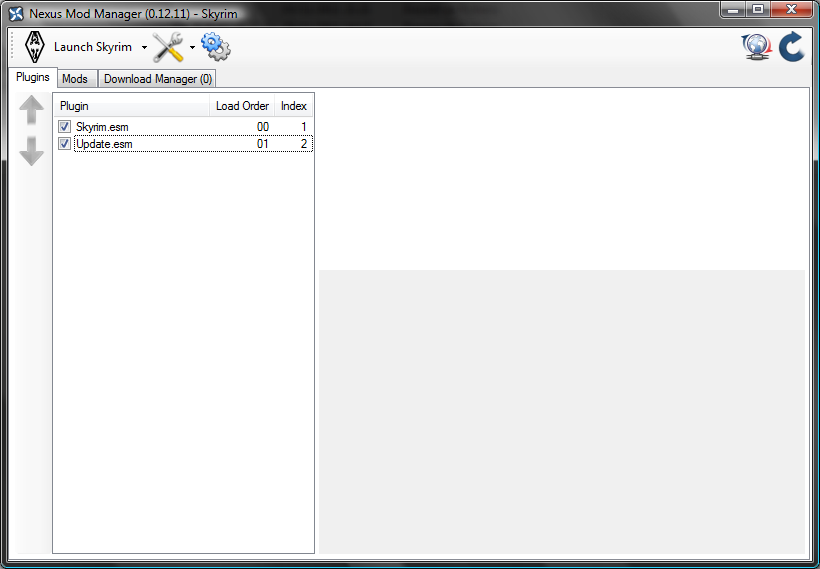
Task: Click index value 2 of Update.esm
Action: pyautogui.click(x=304, y=144)
